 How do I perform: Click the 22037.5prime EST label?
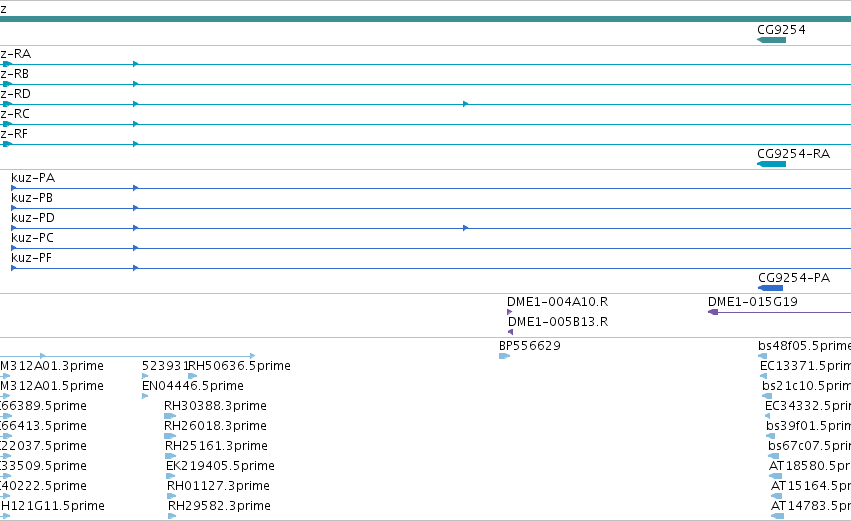tap(43, 446)
